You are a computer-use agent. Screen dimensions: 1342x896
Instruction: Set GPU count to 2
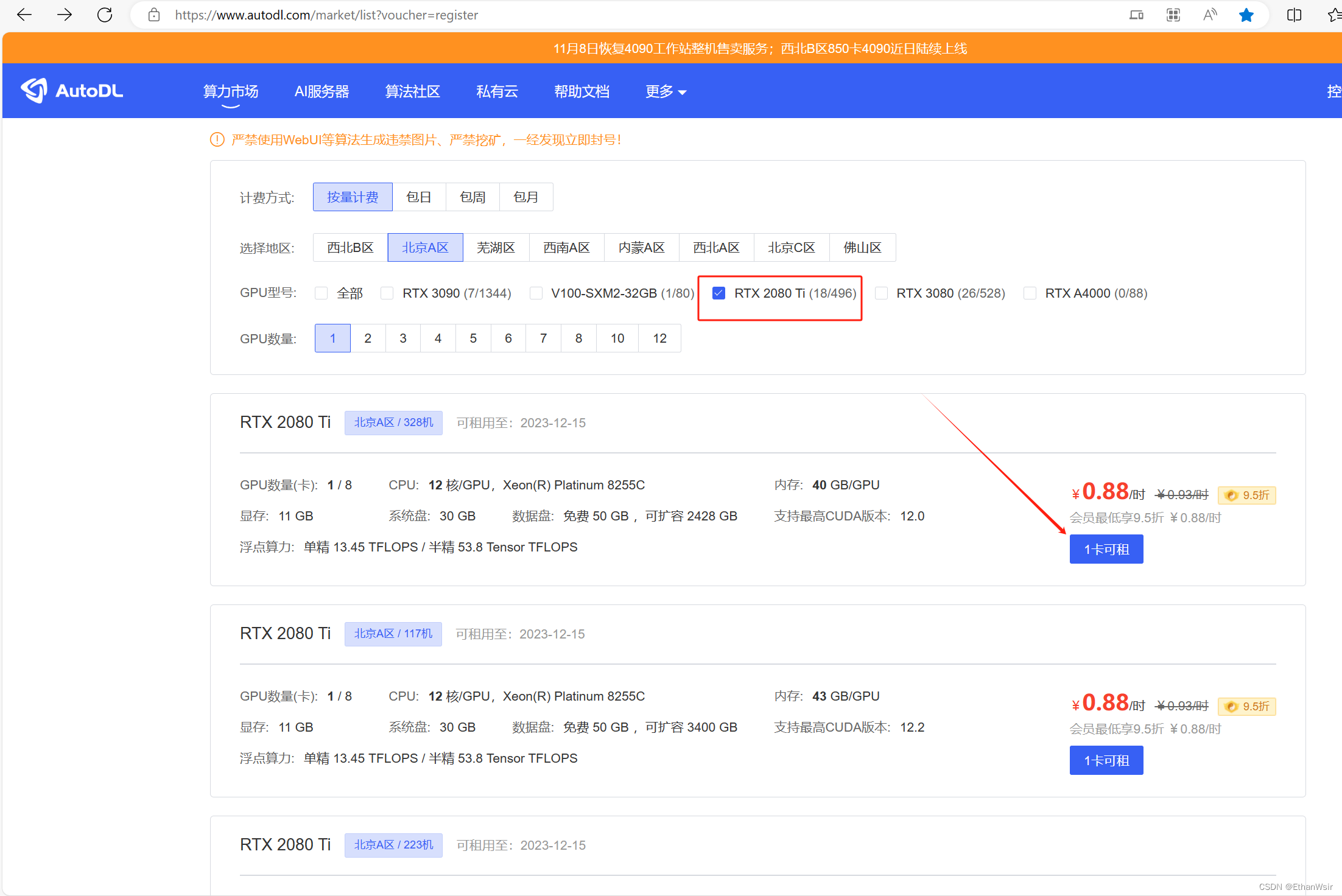click(x=368, y=338)
